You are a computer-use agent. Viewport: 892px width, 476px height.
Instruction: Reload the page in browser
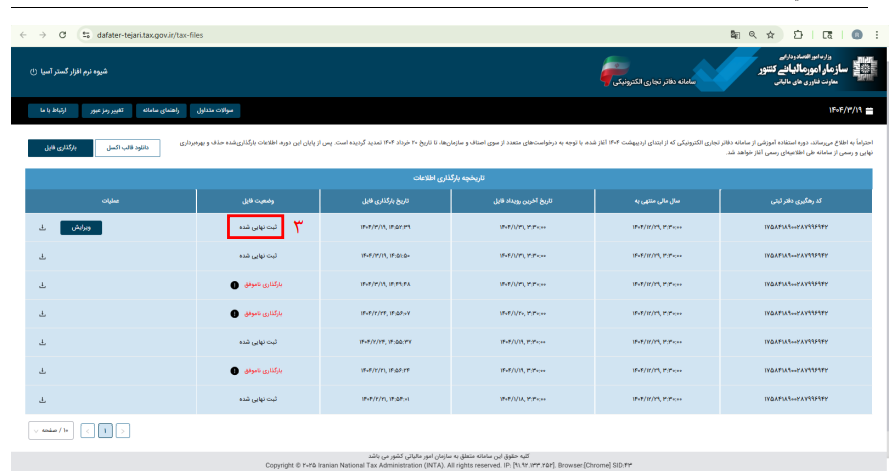tap(63, 35)
